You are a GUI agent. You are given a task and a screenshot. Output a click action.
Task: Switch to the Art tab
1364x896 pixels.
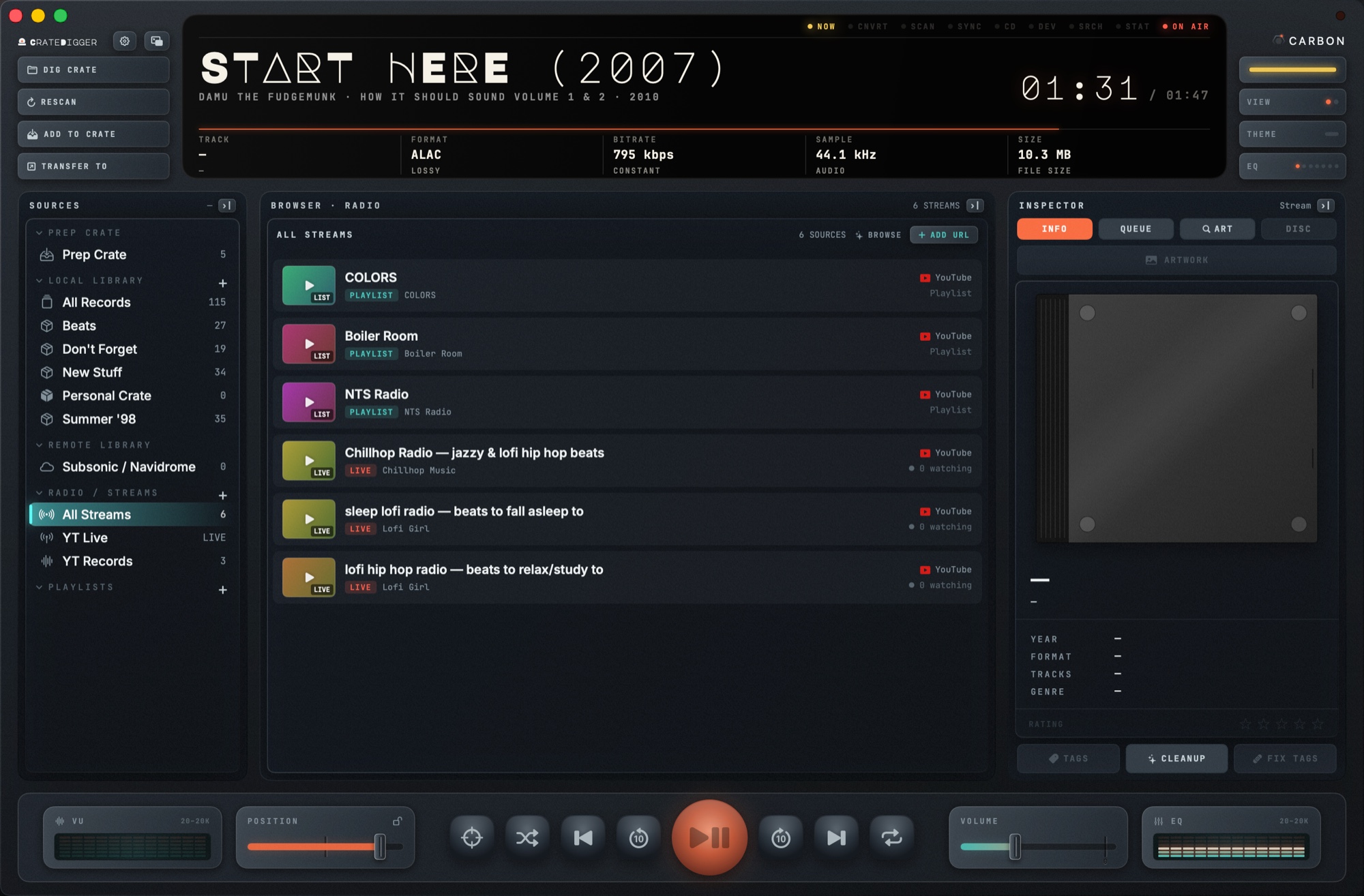[1217, 229]
